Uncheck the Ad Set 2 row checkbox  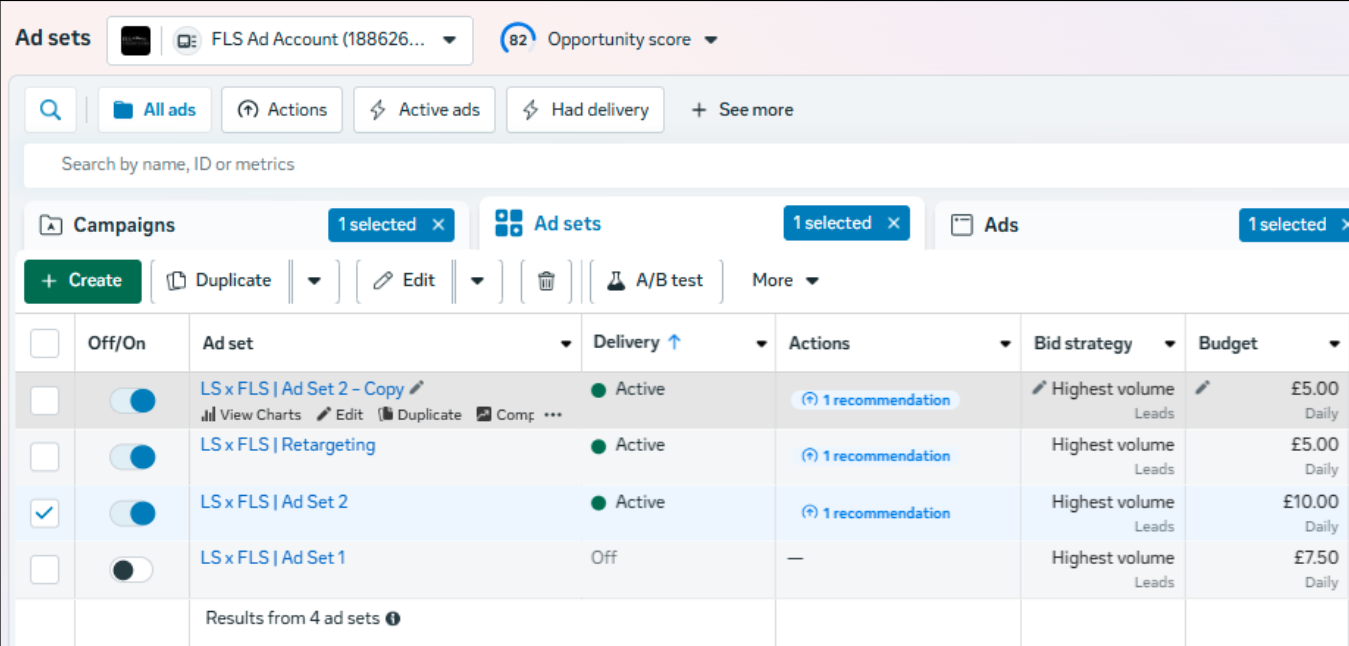click(x=44, y=512)
